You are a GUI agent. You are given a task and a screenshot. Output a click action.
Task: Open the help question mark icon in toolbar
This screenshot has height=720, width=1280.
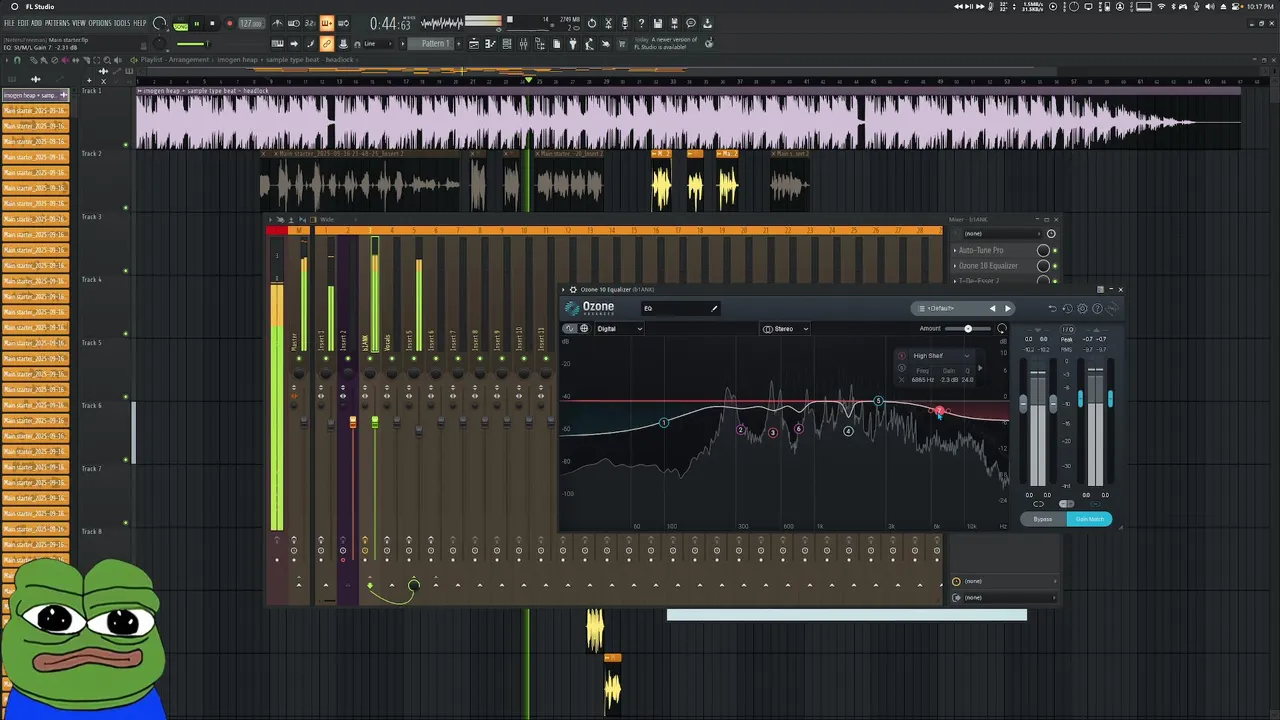(x=642, y=23)
